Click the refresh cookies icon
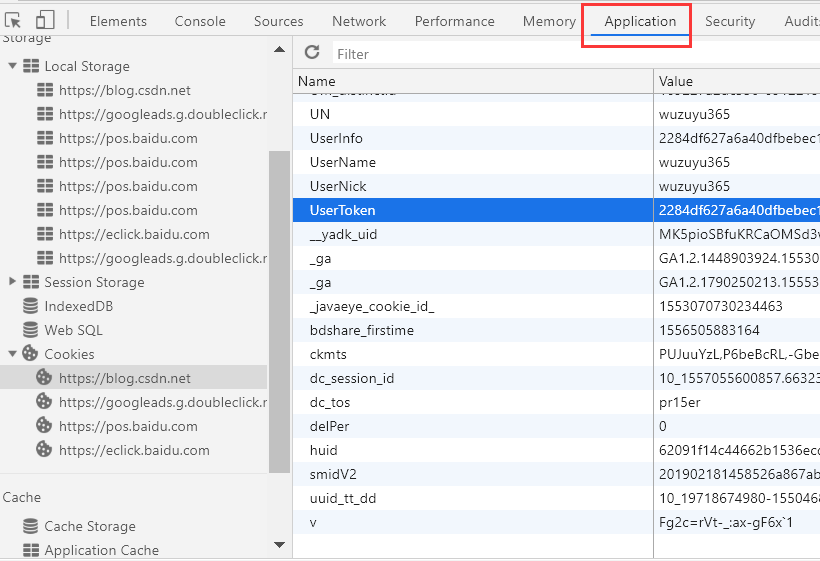 tap(312, 52)
